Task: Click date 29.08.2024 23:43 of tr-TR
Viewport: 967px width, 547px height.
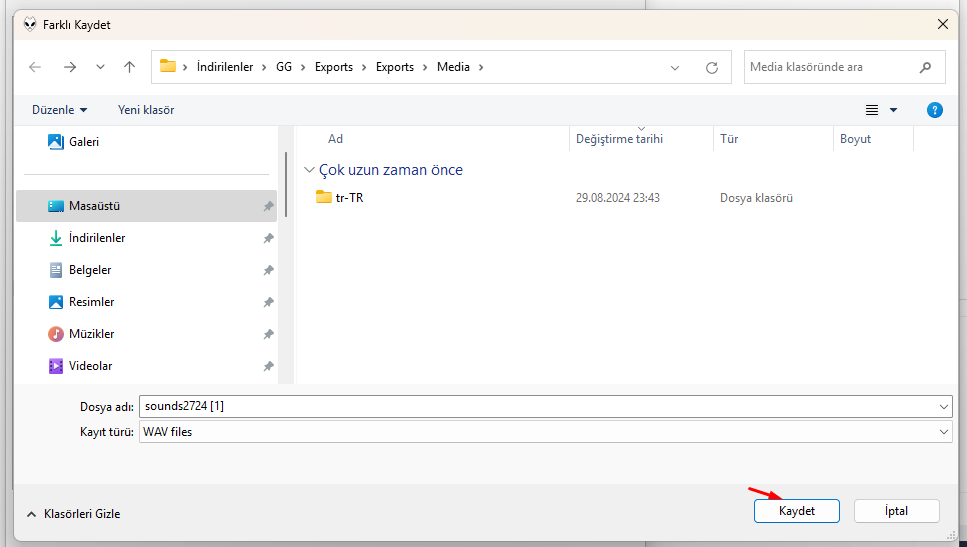Action: point(618,198)
